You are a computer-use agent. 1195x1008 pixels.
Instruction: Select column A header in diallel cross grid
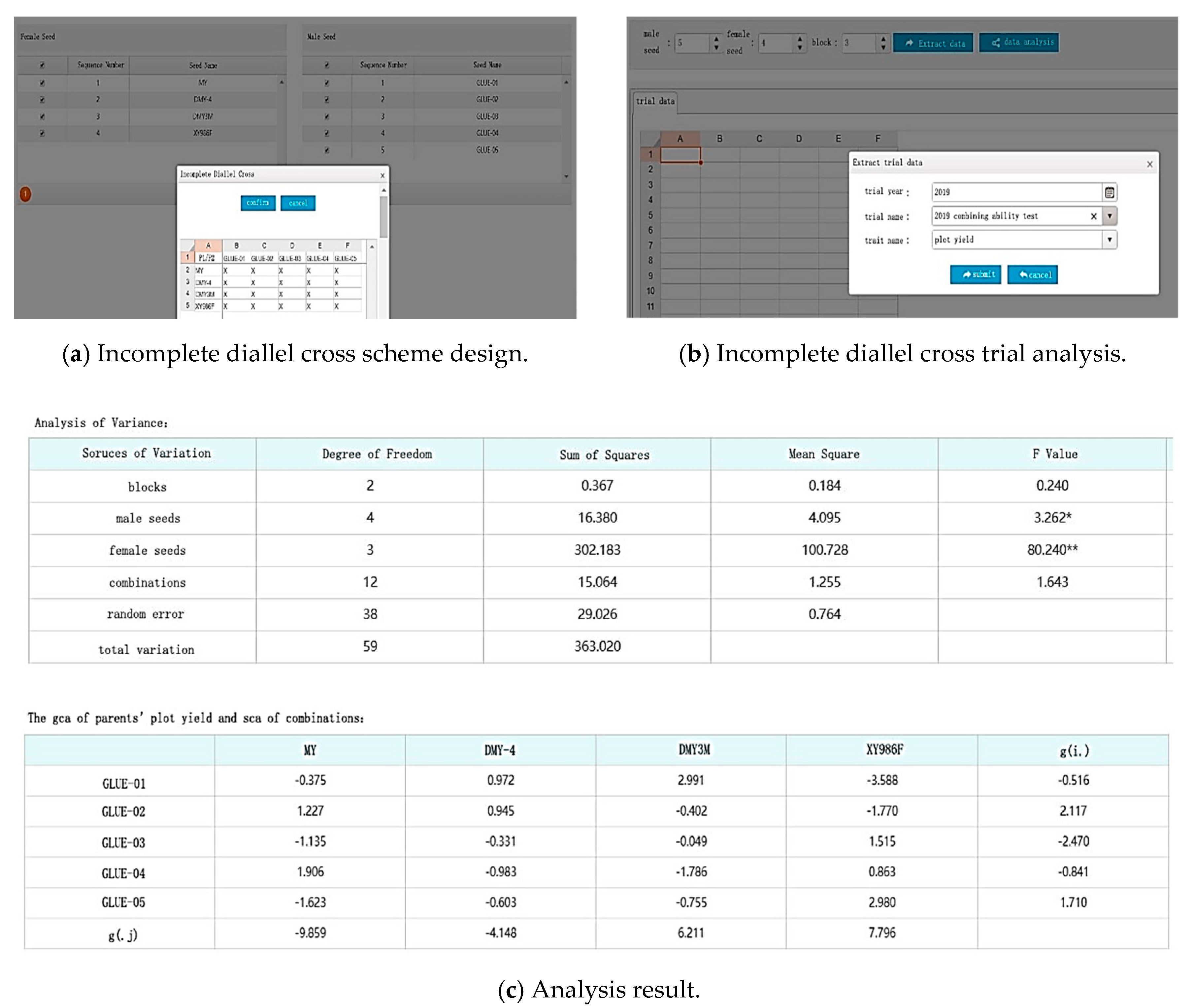pos(208,246)
